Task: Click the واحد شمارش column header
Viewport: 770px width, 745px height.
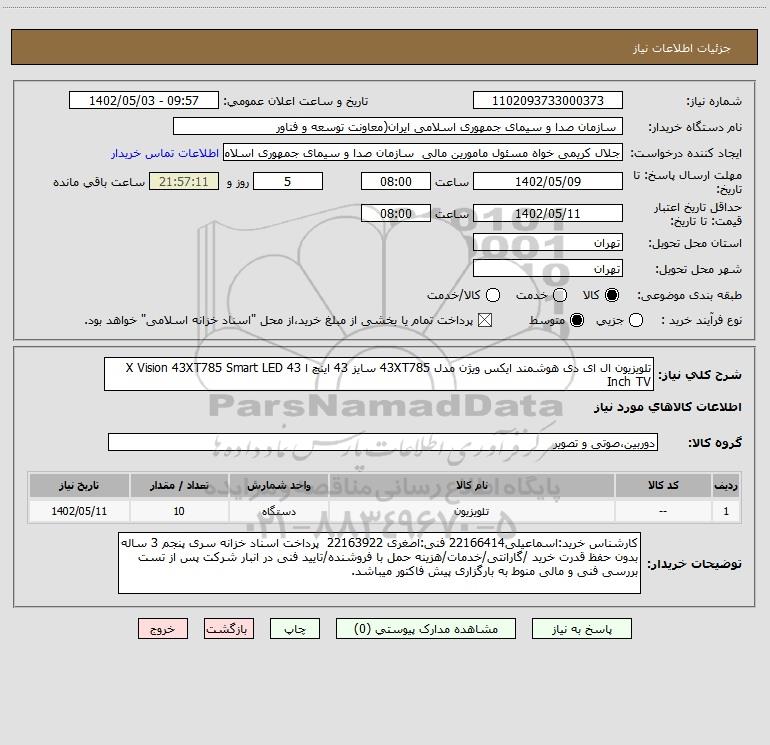Action: [279, 485]
